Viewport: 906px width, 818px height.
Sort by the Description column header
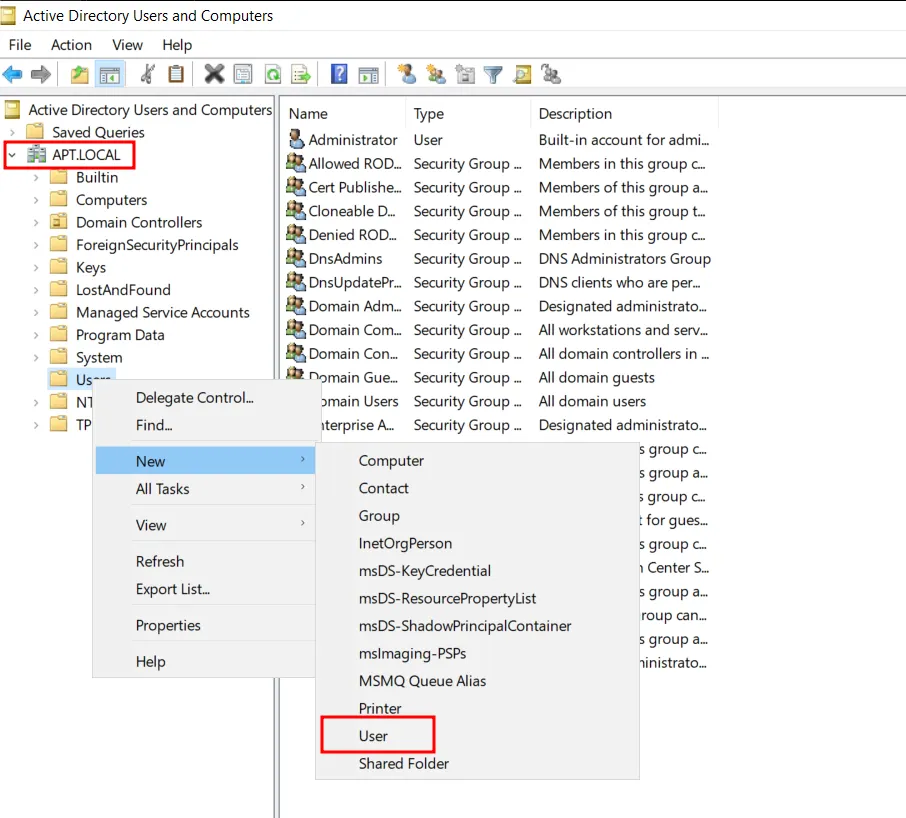[x=625, y=113]
